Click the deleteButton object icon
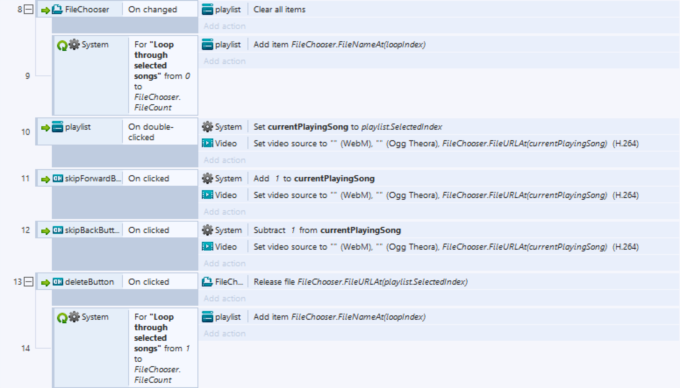The image size is (680, 388). tap(57, 282)
